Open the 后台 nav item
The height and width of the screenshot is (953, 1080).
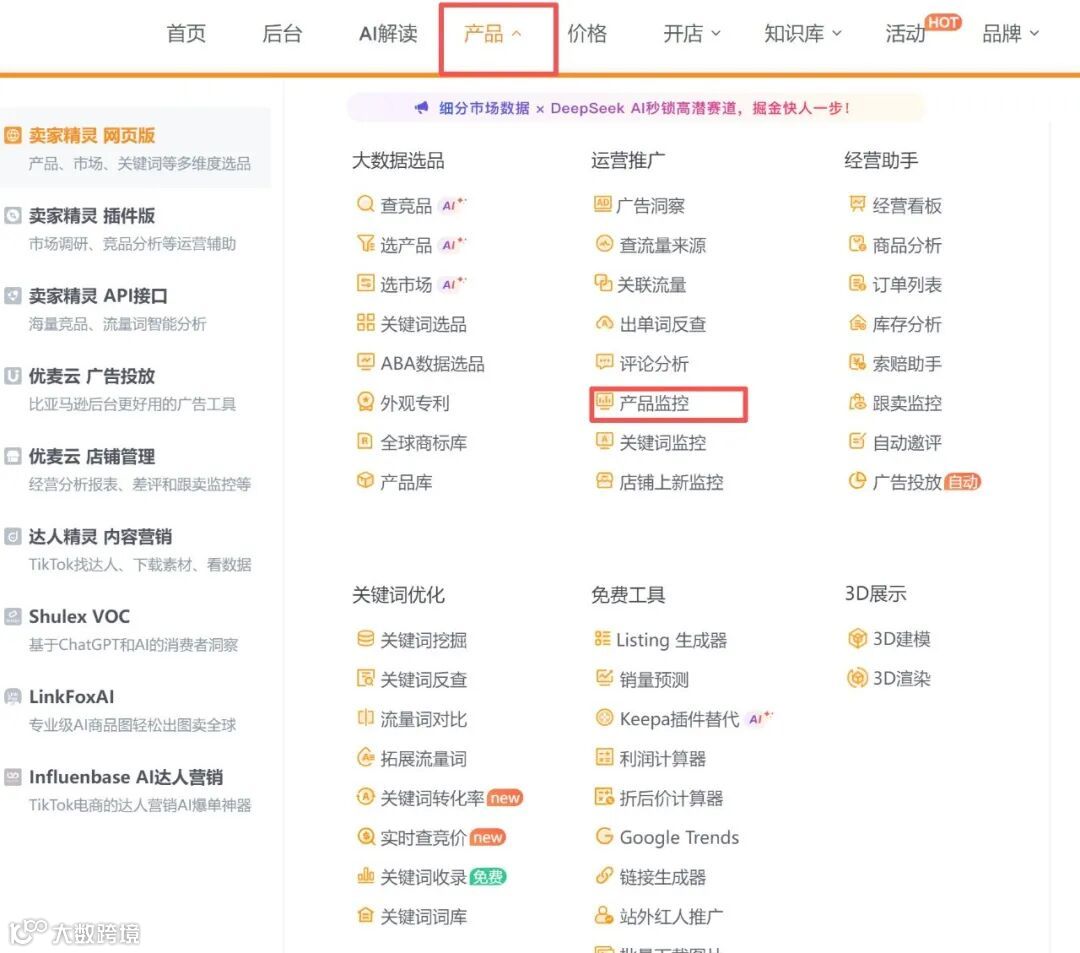282,33
